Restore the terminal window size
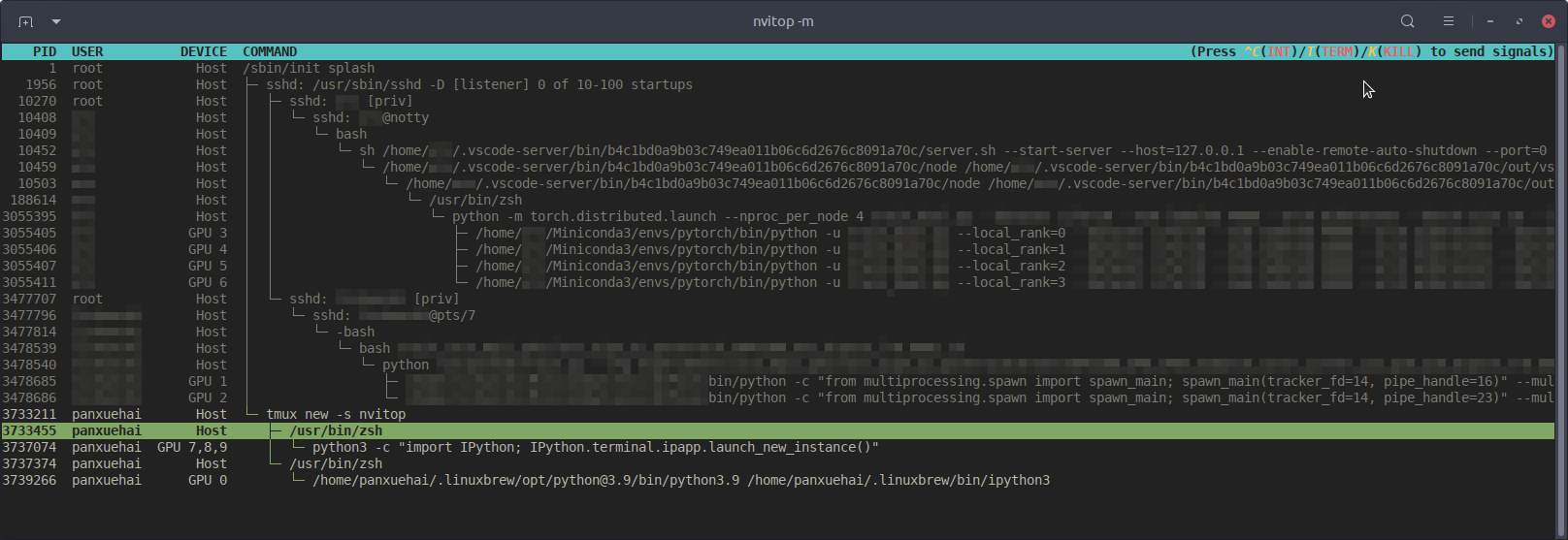The height and width of the screenshot is (540, 1568). tap(1519, 21)
